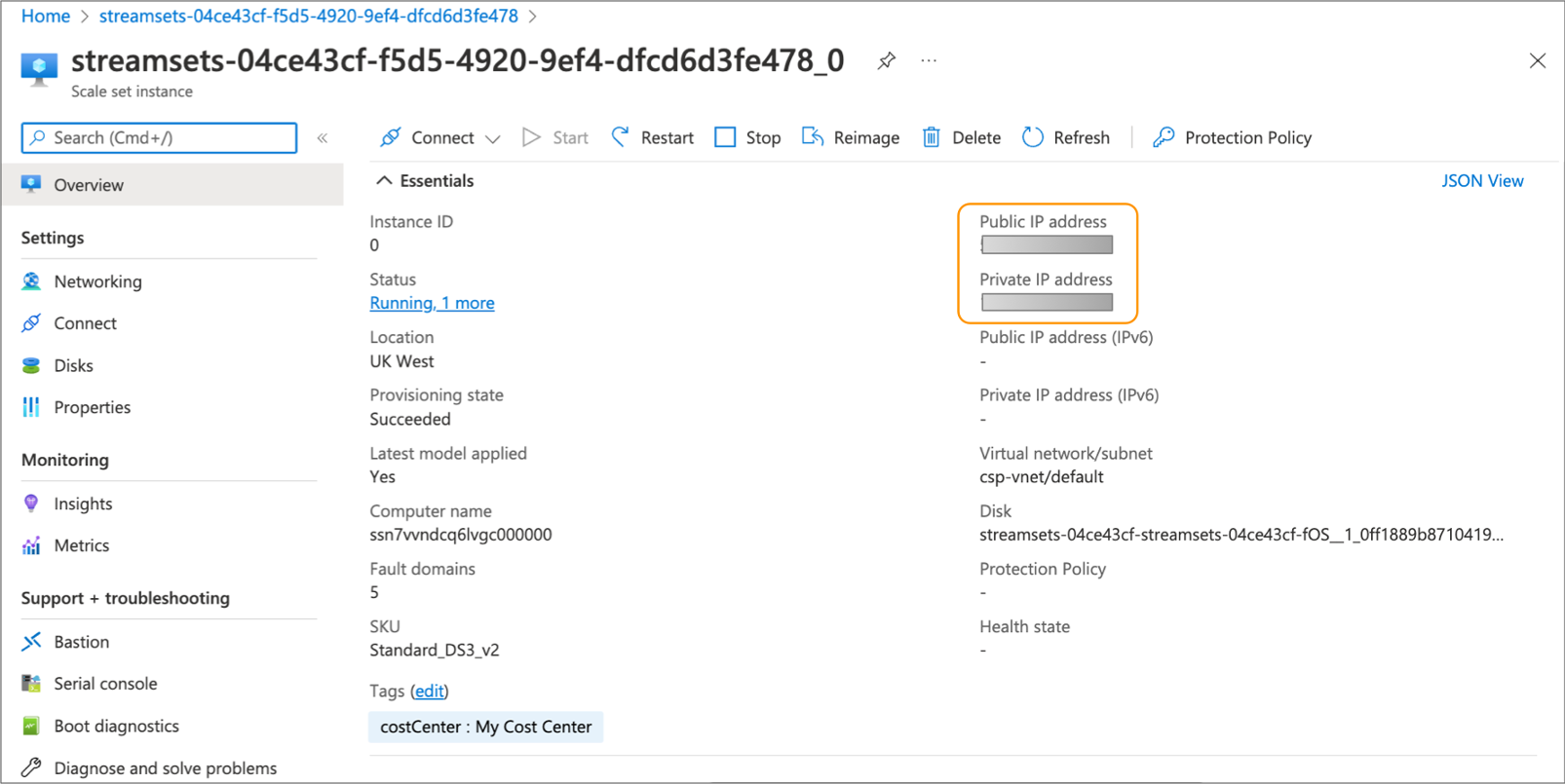The height and width of the screenshot is (784, 1565).
Task: Click the Disks sidebar icon
Action: [31, 365]
